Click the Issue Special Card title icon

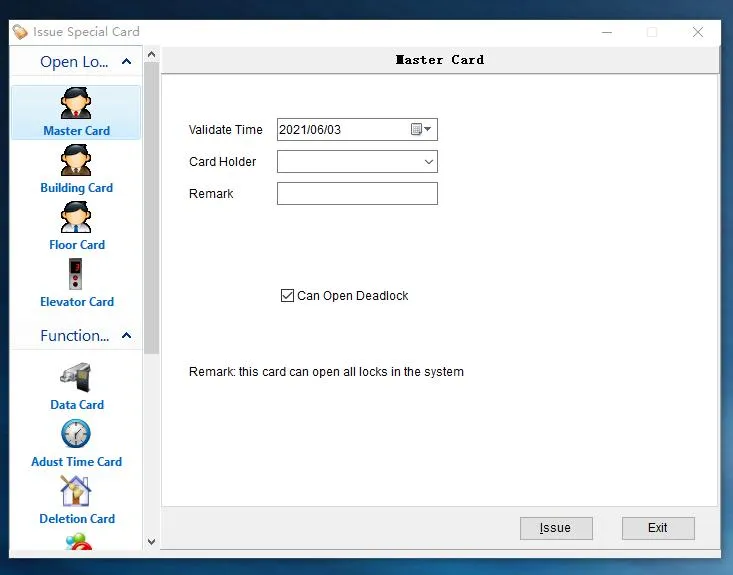point(19,32)
